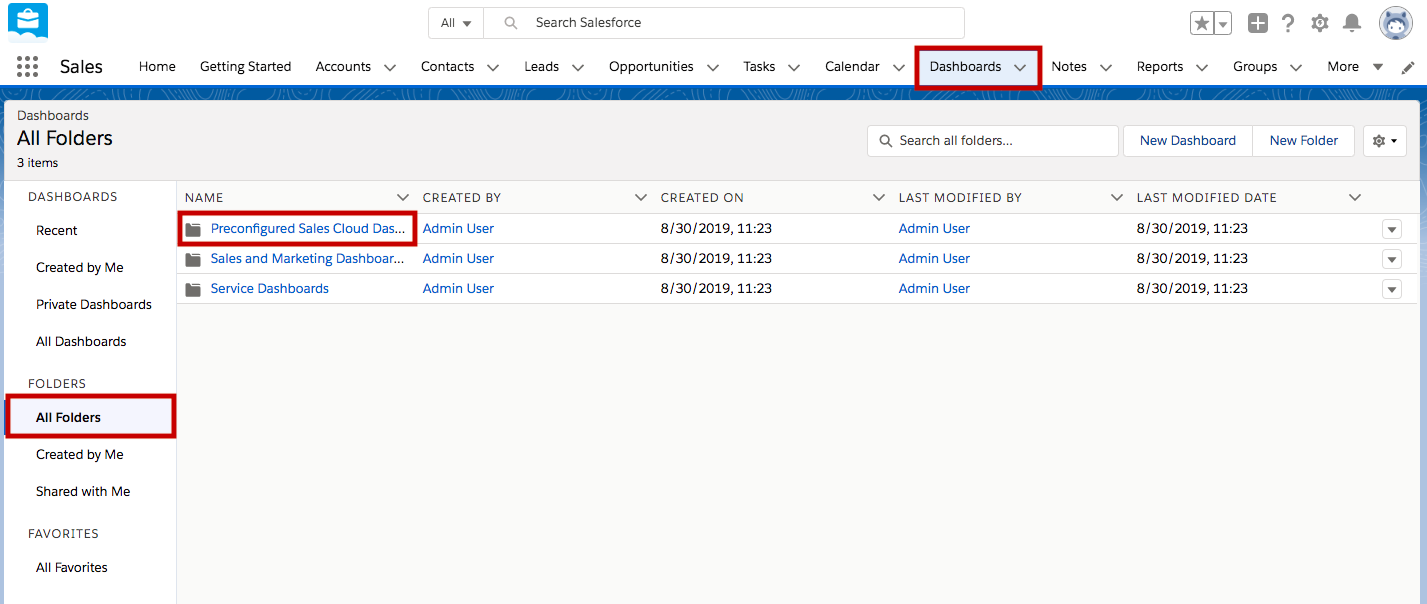
Task: Select Private Dashboards in sidebar
Action: tap(94, 304)
